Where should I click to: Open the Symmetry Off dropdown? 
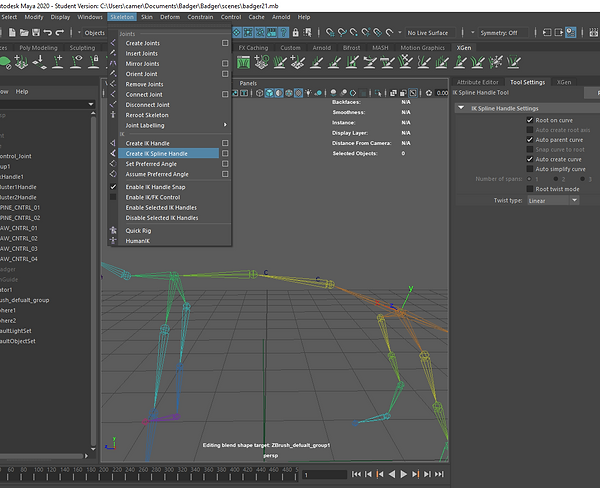503,33
